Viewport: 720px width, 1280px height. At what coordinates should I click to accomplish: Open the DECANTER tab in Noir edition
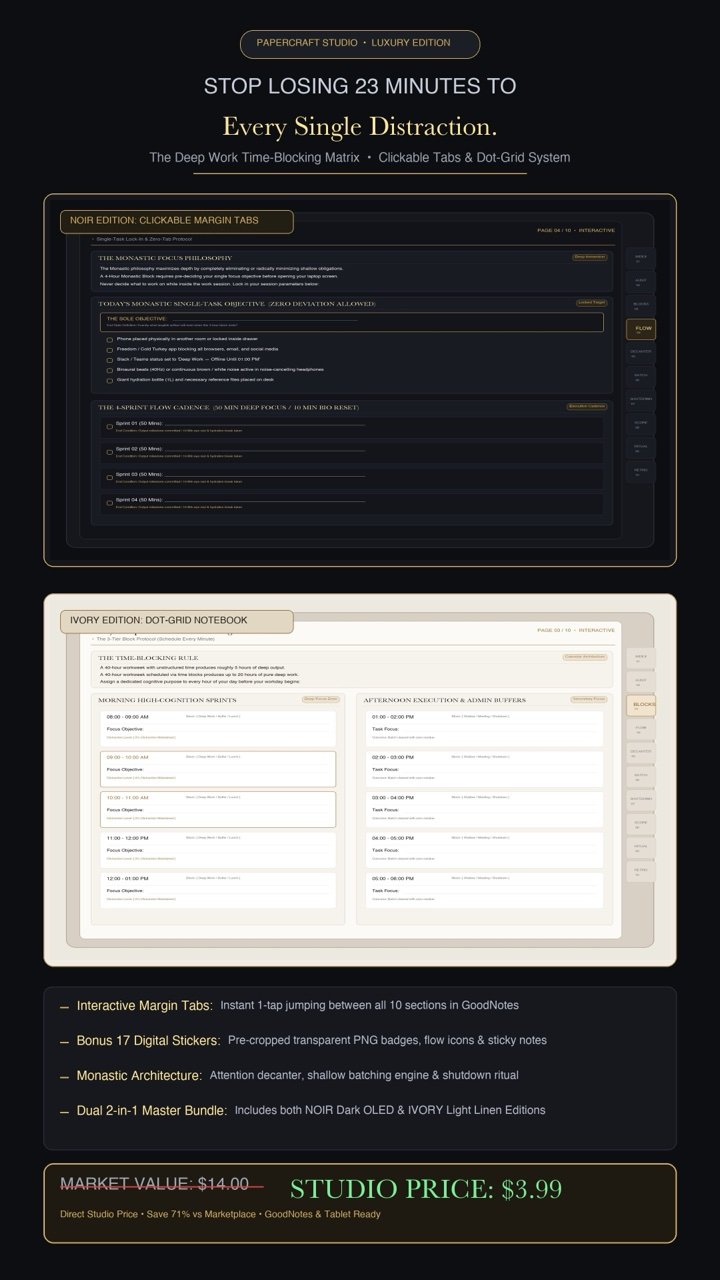pos(641,353)
